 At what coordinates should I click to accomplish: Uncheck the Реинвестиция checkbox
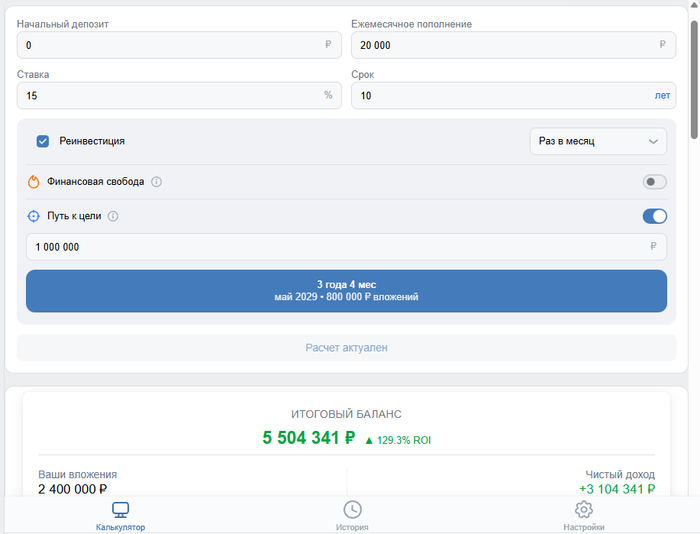click(43, 141)
